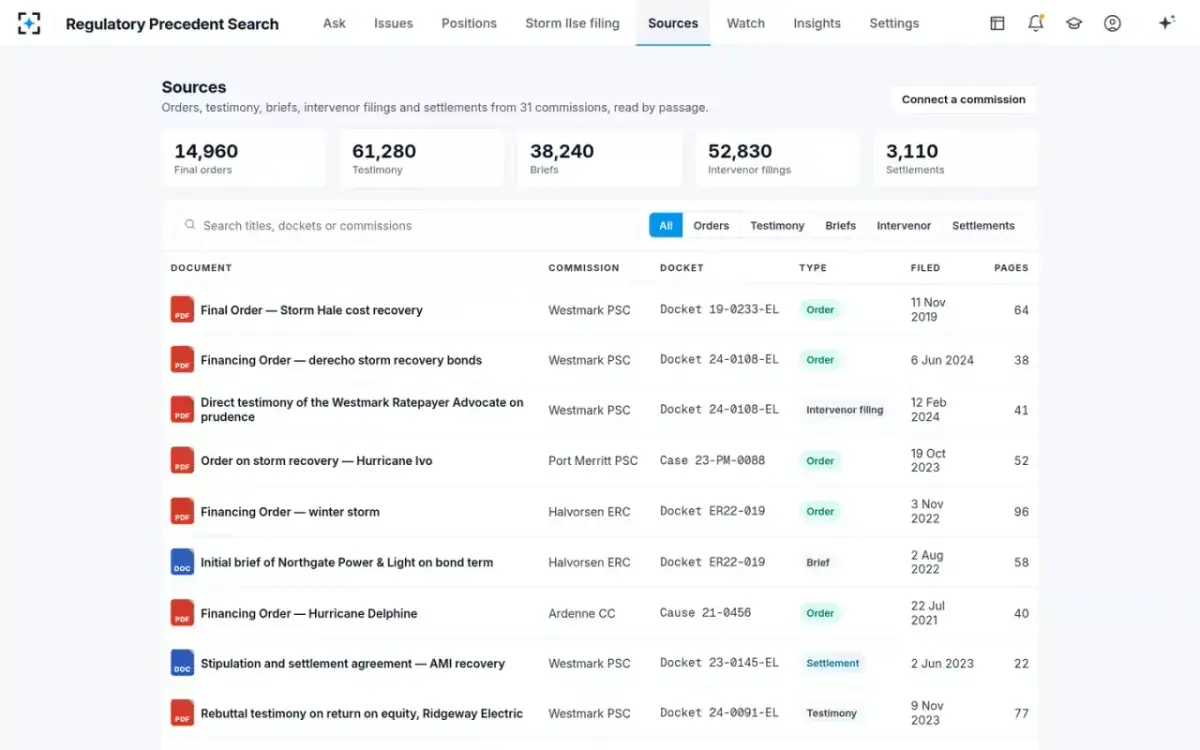Click the PDF icon for derecho storm recovery bonds
The image size is (1200, 750).
pos(182,360)
